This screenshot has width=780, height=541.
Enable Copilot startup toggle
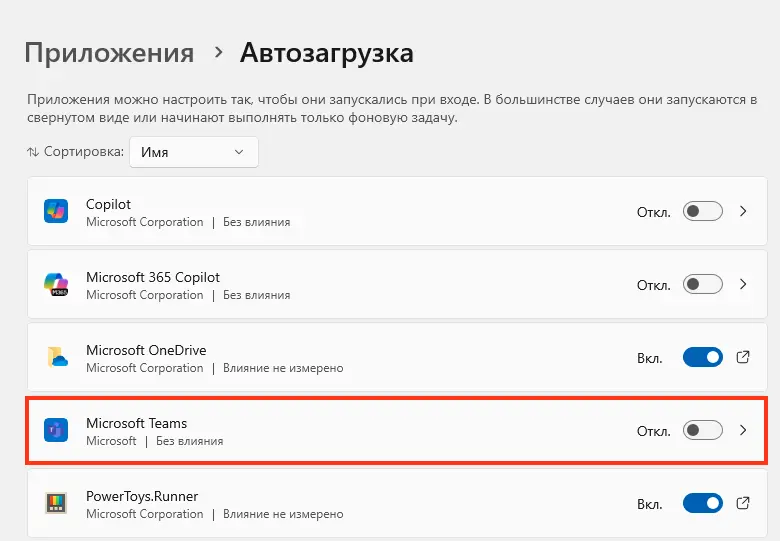point(702,211)
